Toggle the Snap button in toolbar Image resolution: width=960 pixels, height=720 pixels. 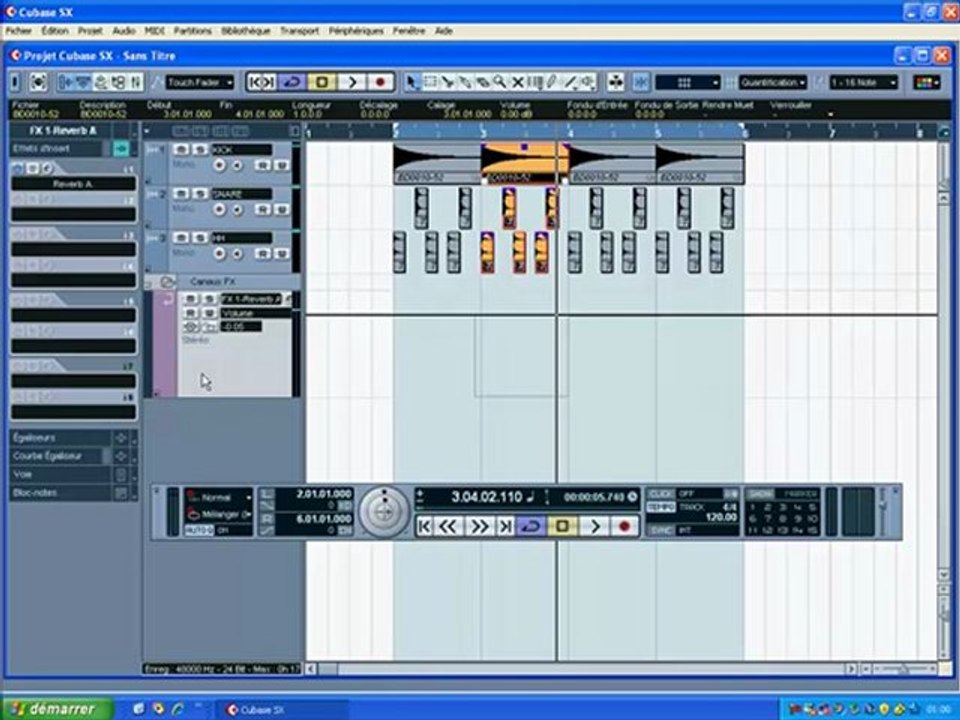tap(641, 82)
